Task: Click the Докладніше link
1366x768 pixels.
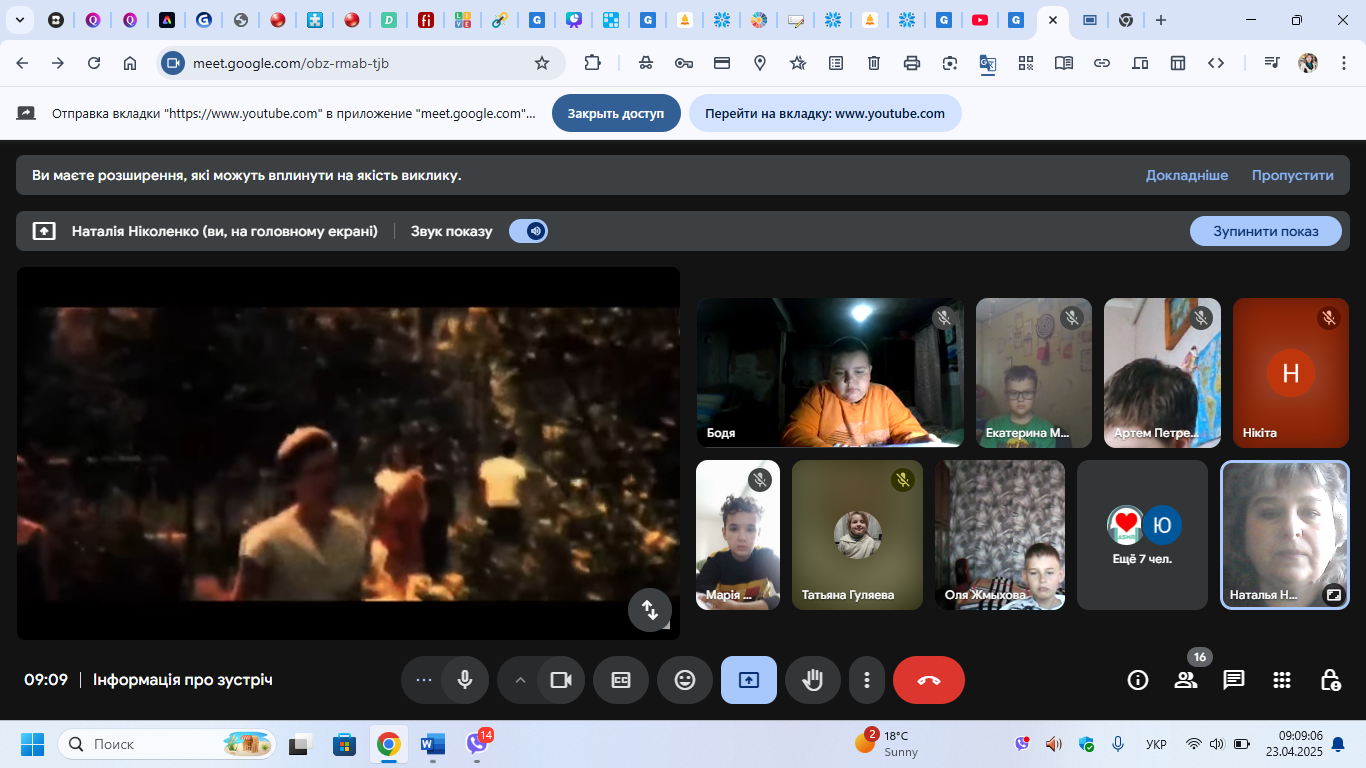Action: [x=1187, y=175]
